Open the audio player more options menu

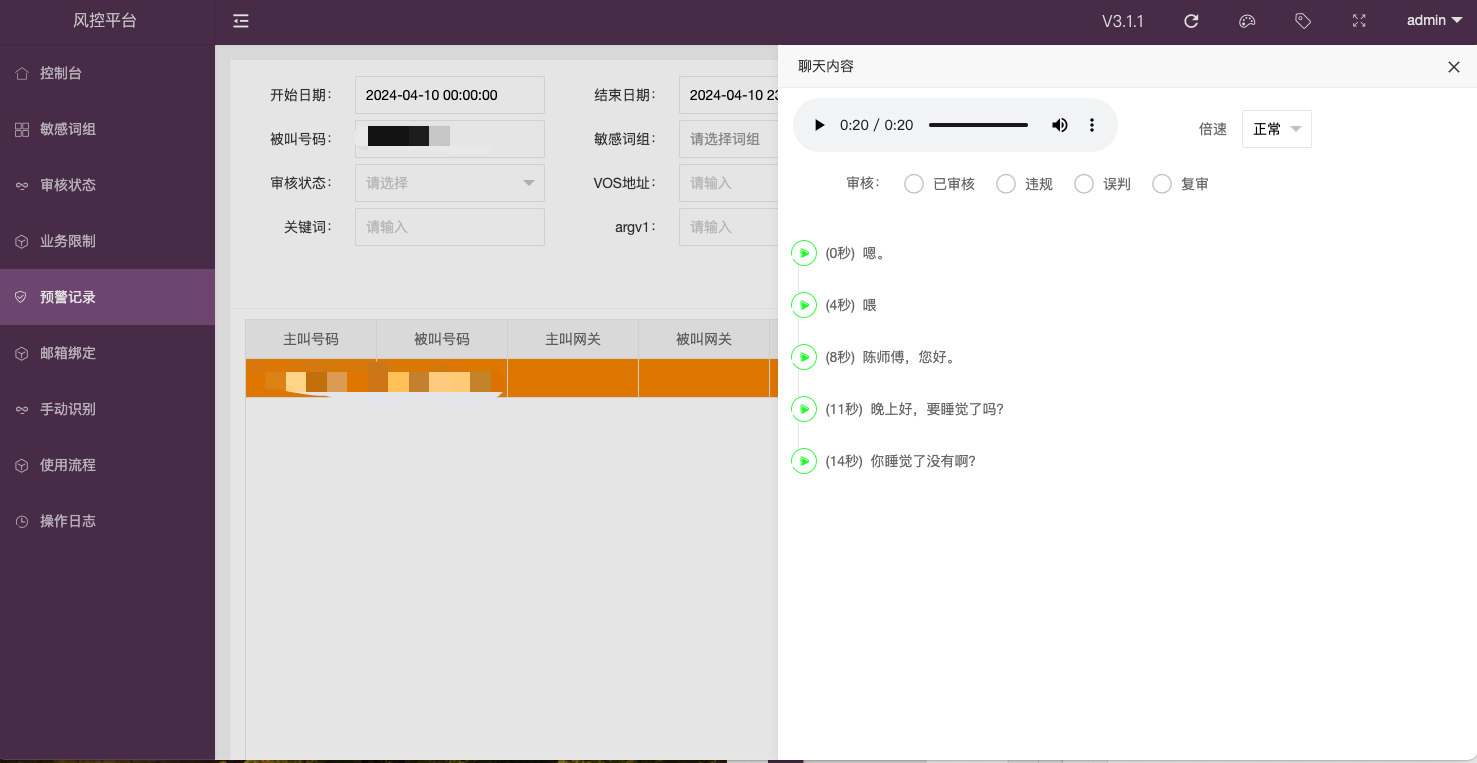coord(1092,125)
